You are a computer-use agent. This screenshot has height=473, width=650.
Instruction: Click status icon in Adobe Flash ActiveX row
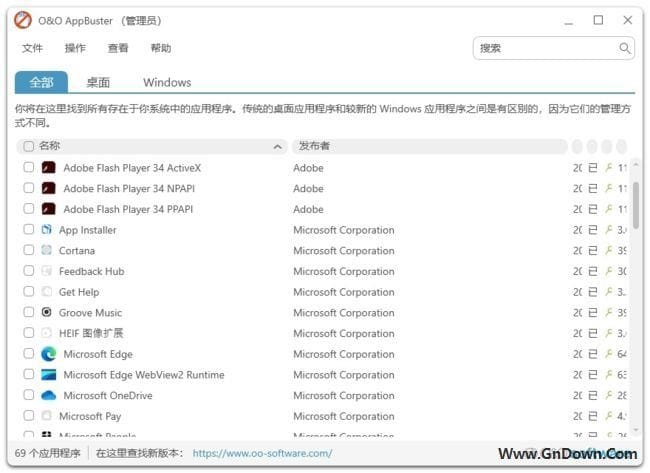[593, 167]
